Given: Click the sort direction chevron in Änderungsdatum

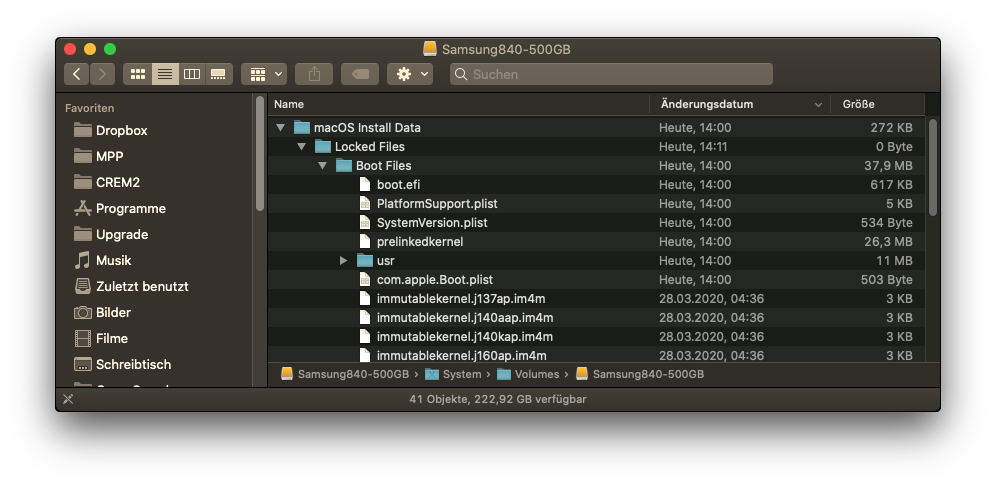Looking at the screenshot, I should click(818, 105).
